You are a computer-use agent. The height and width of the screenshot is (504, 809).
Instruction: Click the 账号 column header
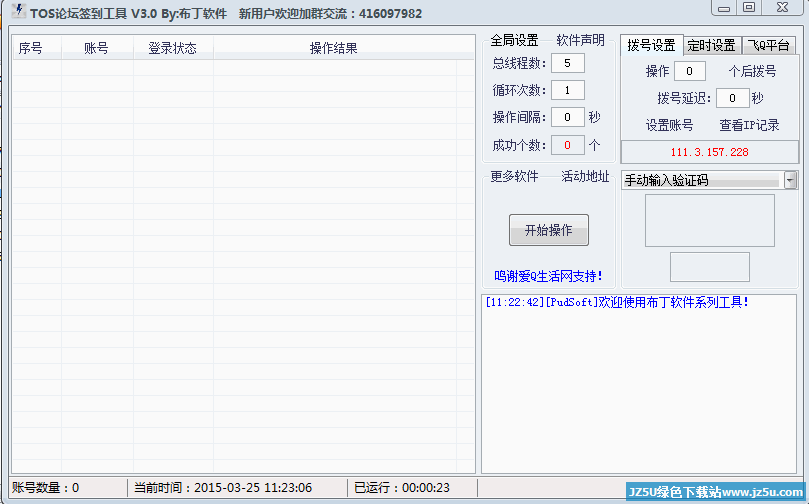click(97, 48)
